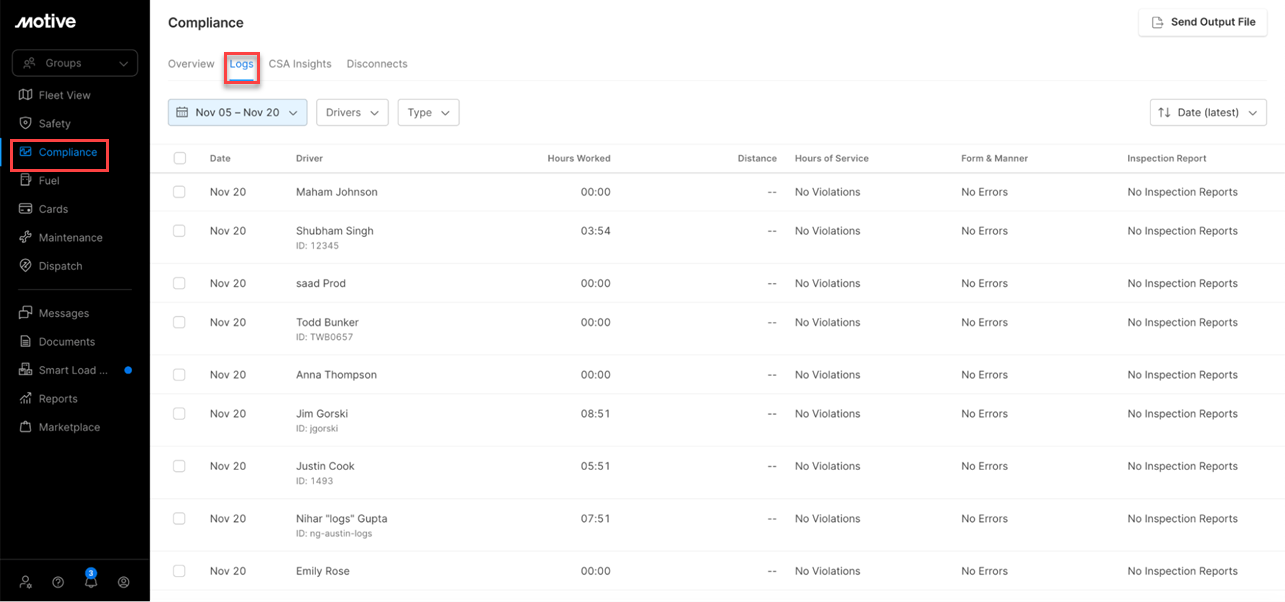Screen dimensions: 1285x602
Task: Expand the Type filter dropdown
Action: 428,112
